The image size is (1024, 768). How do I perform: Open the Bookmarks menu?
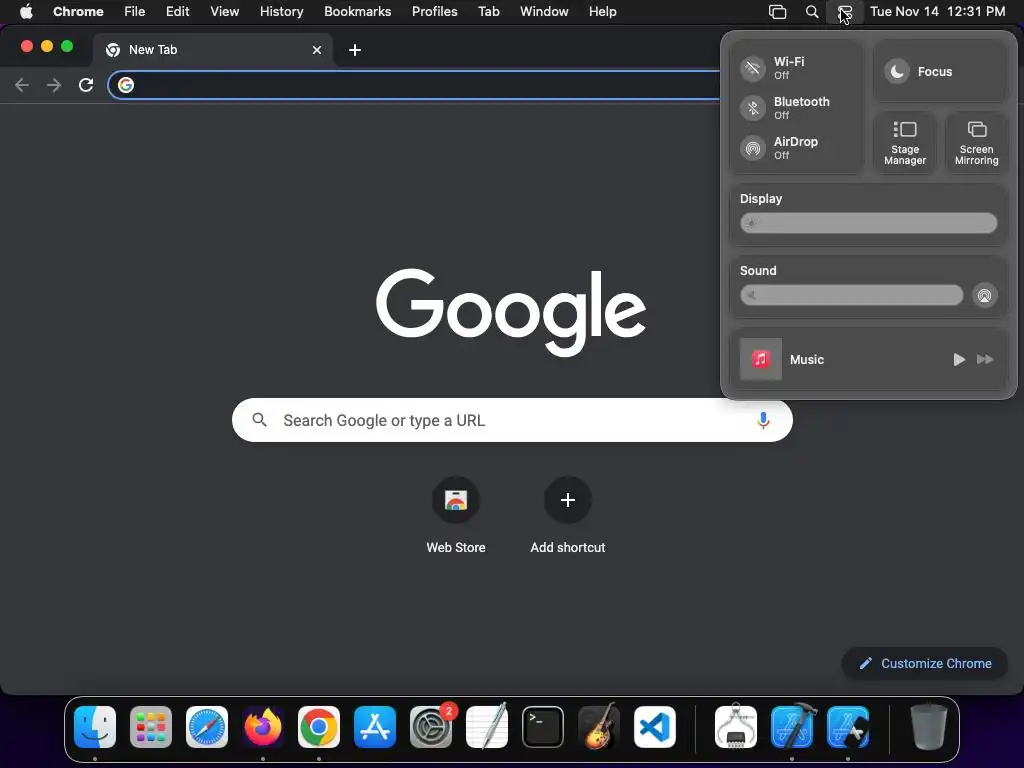[x=358, y=12]
